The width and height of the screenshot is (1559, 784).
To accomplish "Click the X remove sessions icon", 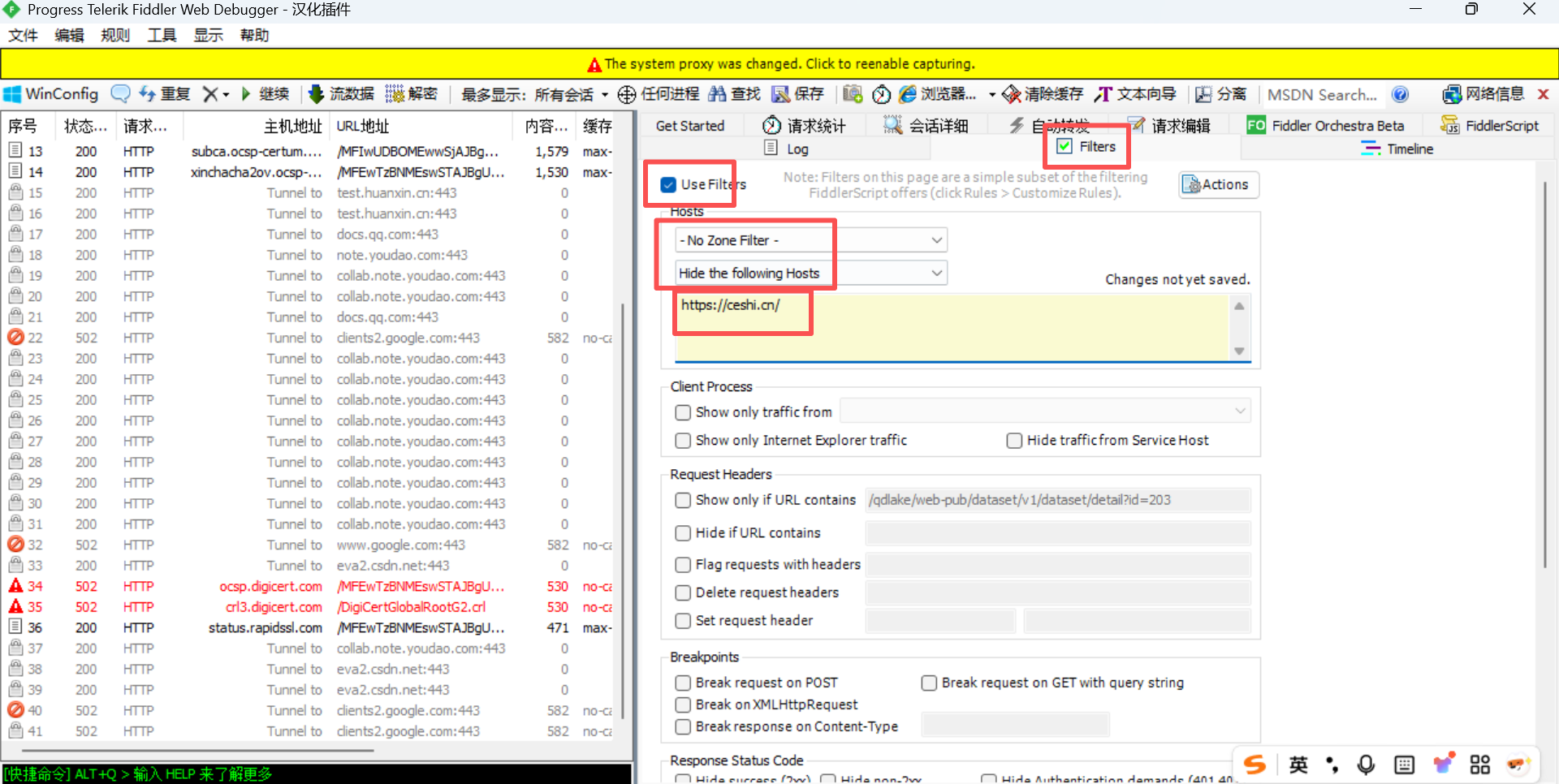I will pyautogui.click(x=210, y=94).
